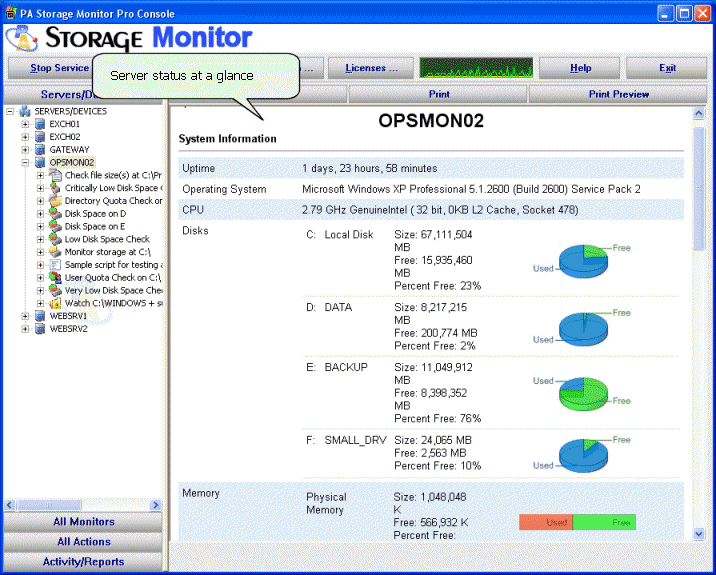This screenshot has height=575, width=716.
Task: Click the EXCH02 server icon
Action: (40, 137)
